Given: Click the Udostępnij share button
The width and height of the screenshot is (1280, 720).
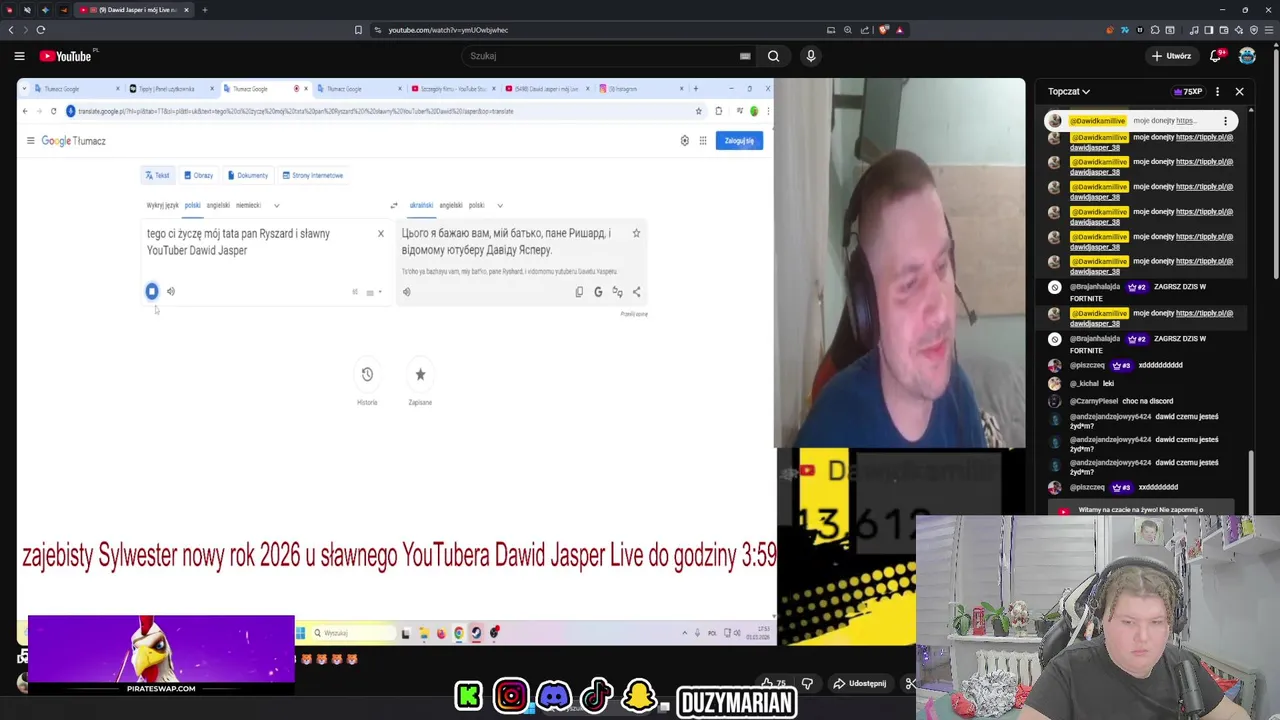Looking at the screenshot, I should pyautogui.click(x=859, y=684).
